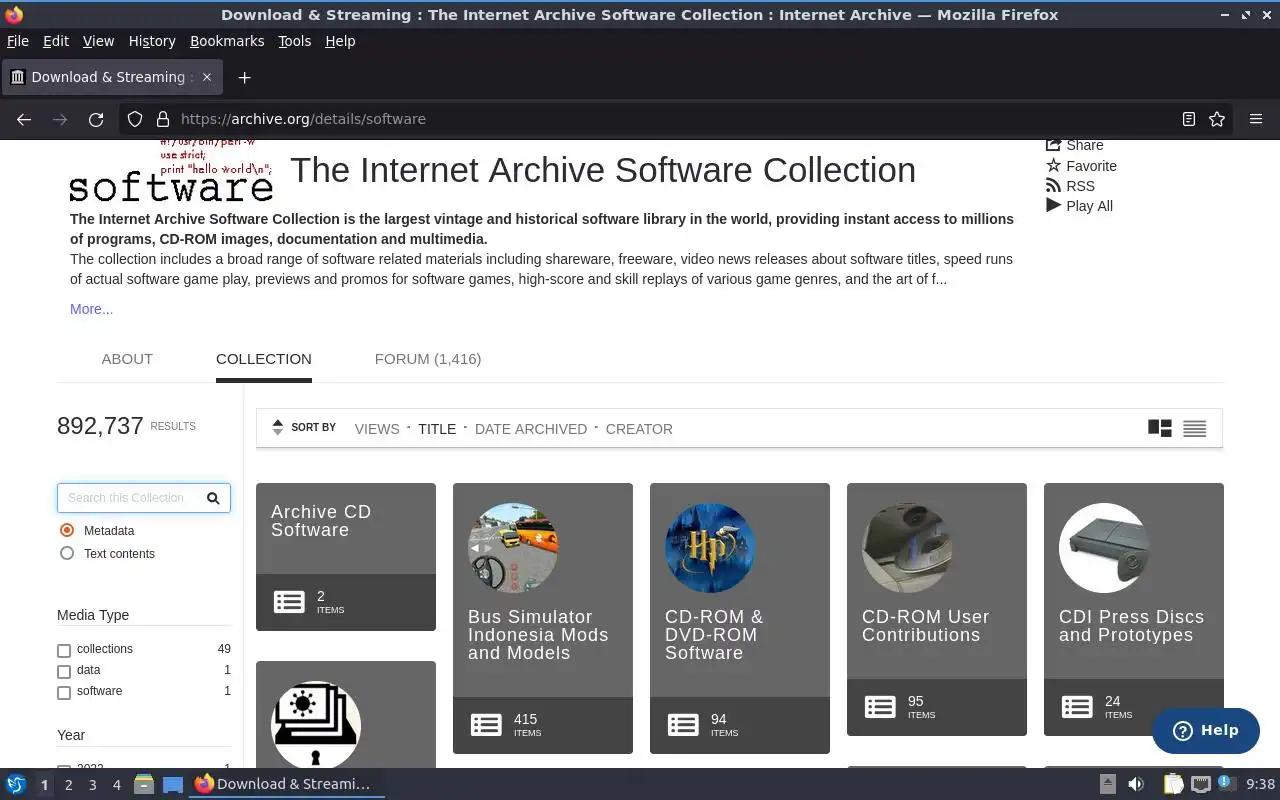Close the Download & Streaming tab
This screenshot has height=800, width=1280.
[x=207, y=77]
